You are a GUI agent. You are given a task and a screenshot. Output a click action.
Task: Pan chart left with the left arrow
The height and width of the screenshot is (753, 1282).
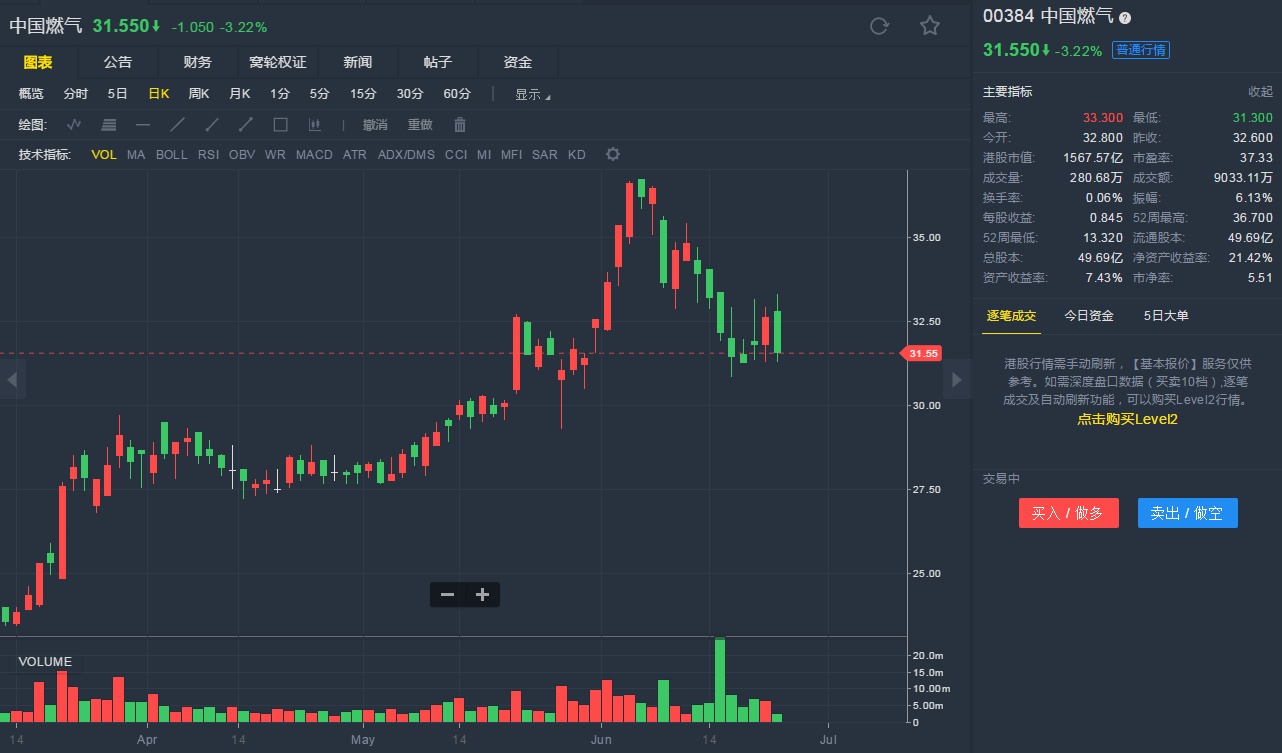pyautogui.click(x=12, y=379)
